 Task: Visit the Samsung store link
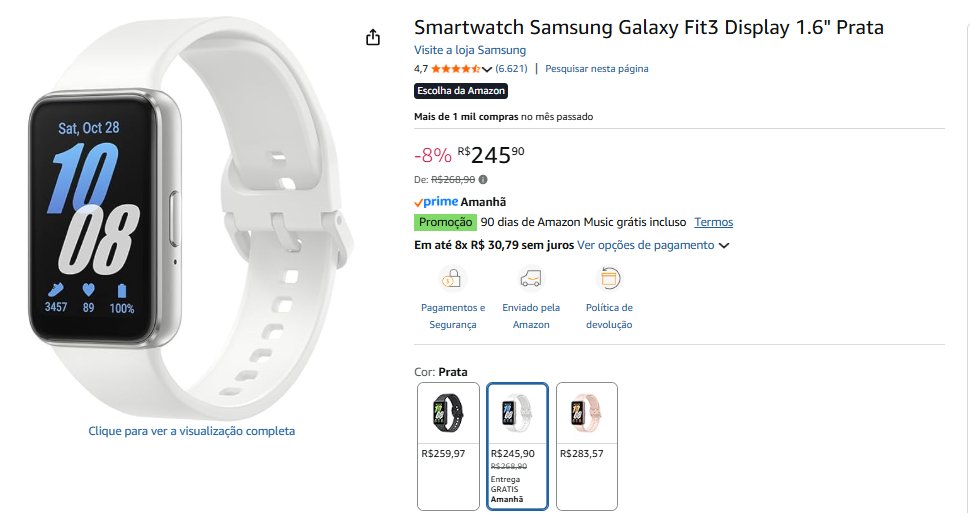[x=470, y=50]
